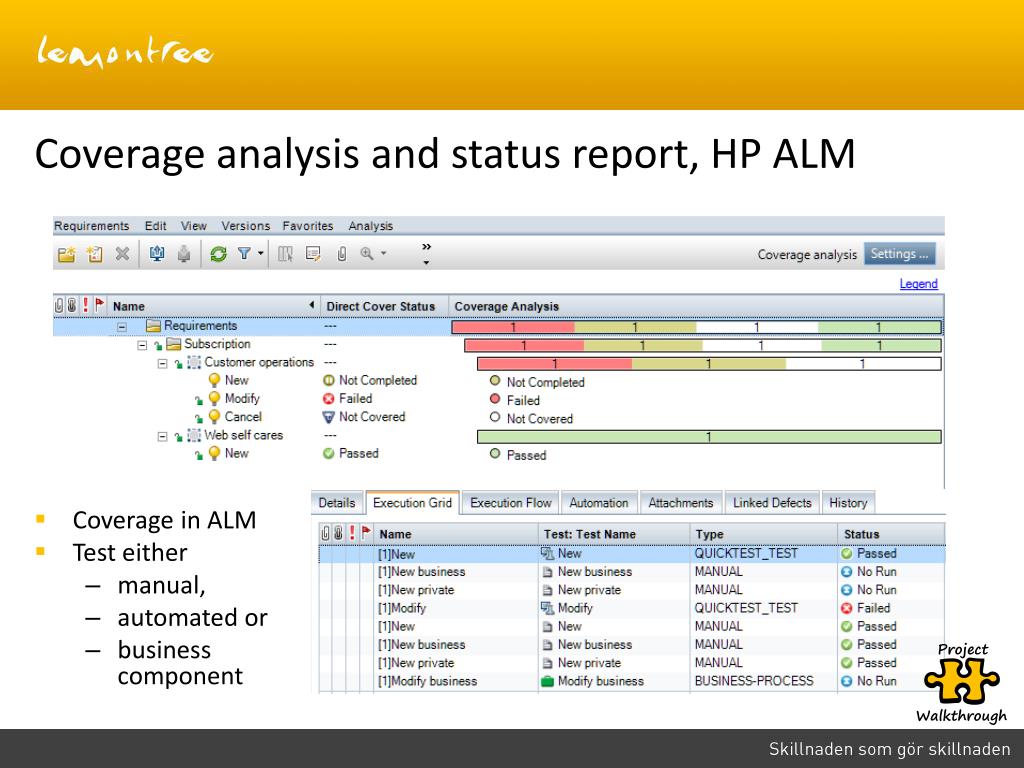Image resolution: width=1024 pixels, height=768 pixels.
Task: Select the [1]Modify business row
Action: click(x=632, y=681)
